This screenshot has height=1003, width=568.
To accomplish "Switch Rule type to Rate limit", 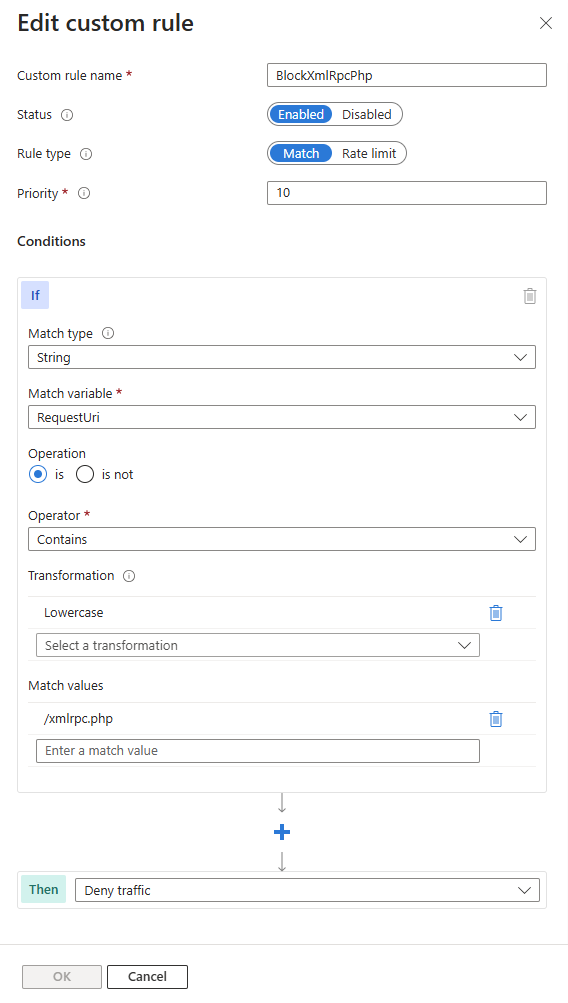I will (369, 154).
